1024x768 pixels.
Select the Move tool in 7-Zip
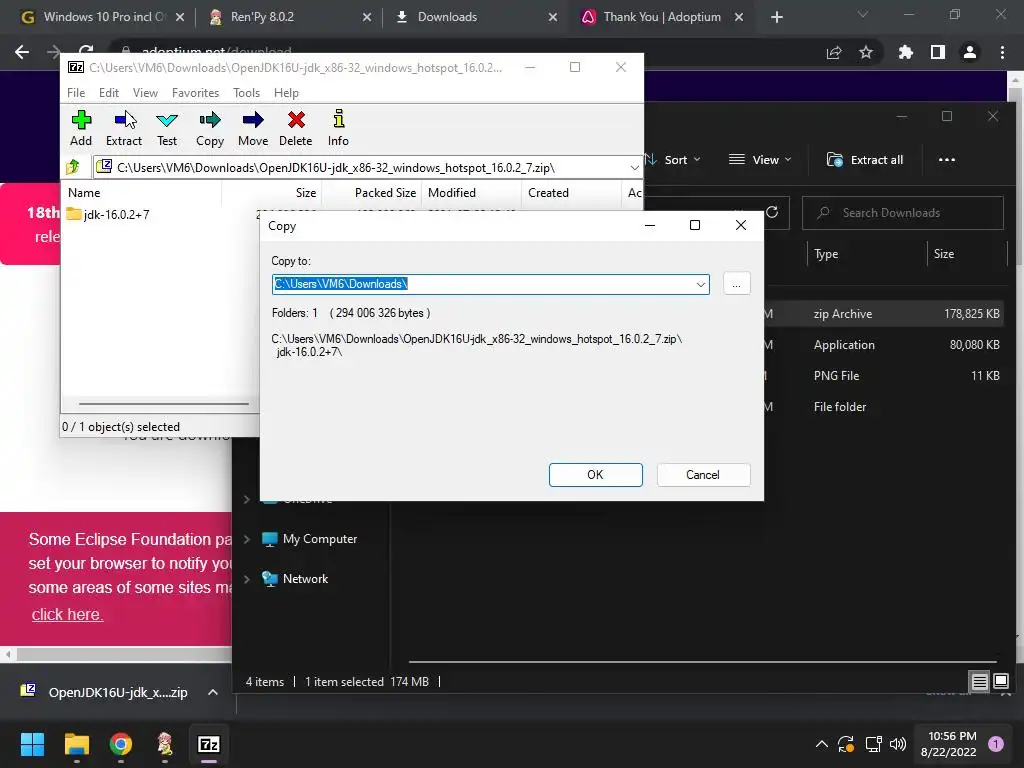(253, 128)
